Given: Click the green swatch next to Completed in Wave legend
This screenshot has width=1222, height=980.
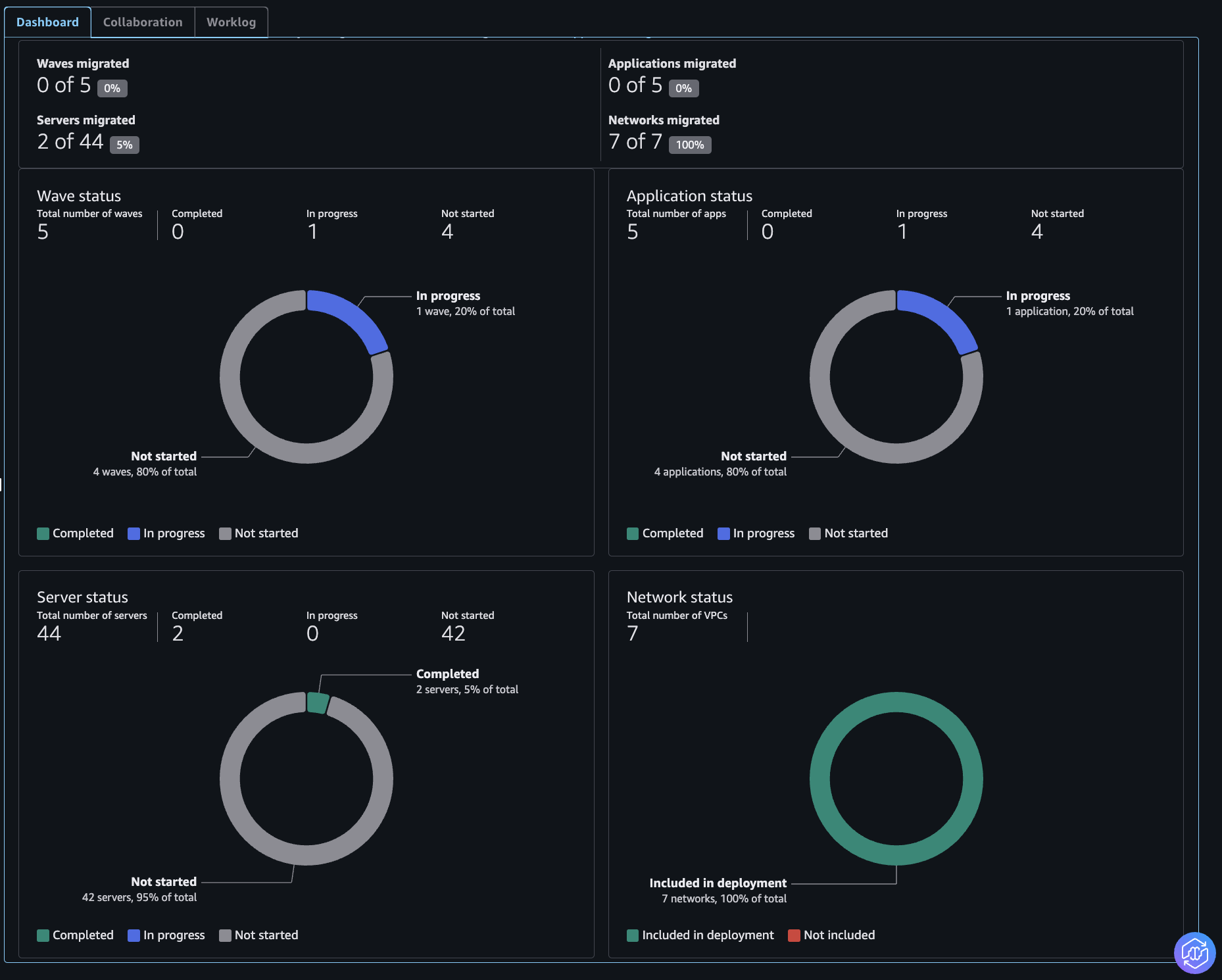Looking at the screenshot, I should [43, 533].
